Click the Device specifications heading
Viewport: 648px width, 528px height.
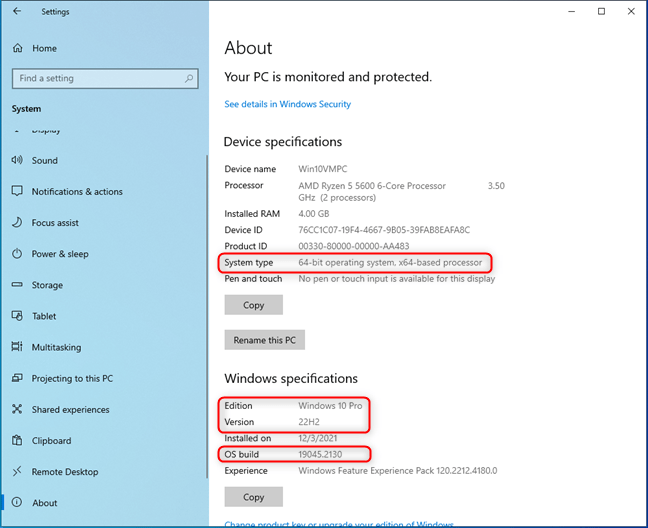click(283, 142)
